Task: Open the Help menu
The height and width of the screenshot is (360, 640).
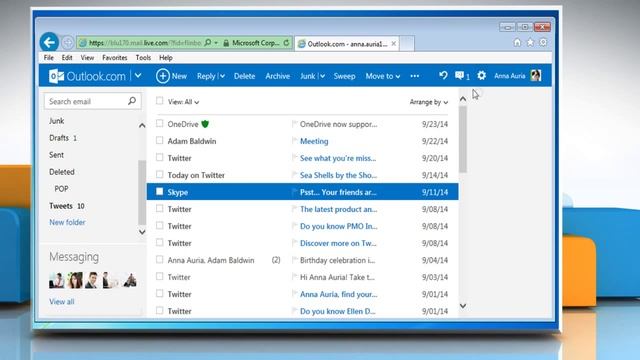Action: pos(166,58)
